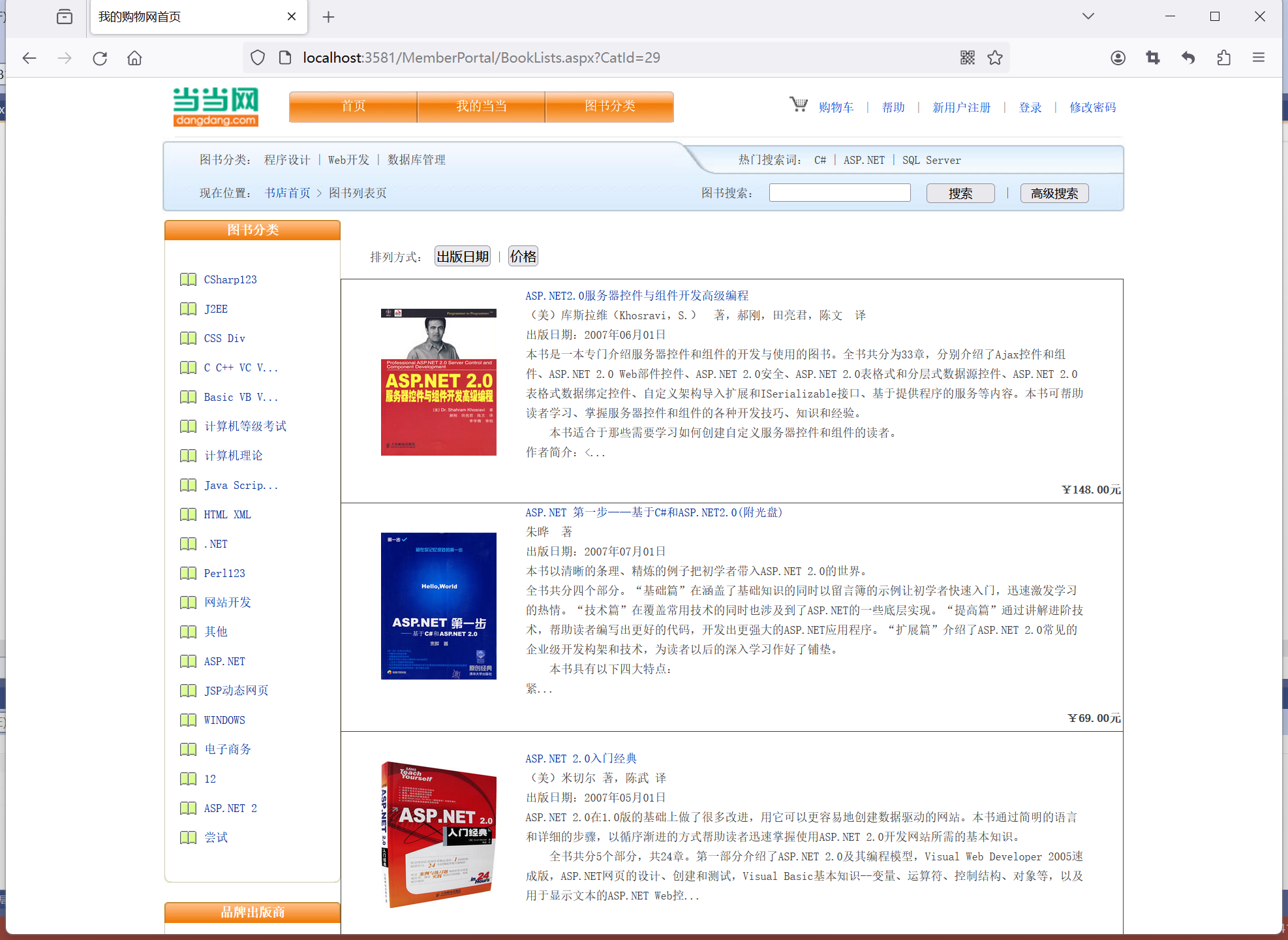
Task: Sort books by 出版日期 button
Action: [x=463, y=257]
